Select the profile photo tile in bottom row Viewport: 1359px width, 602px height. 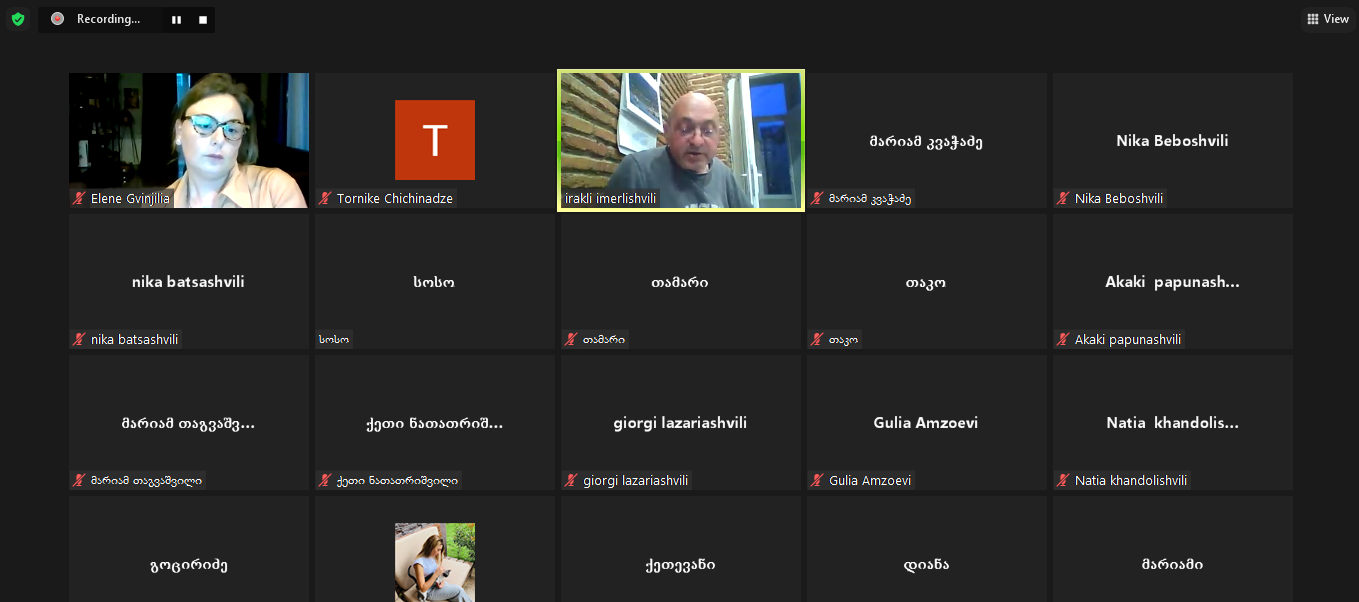click(434, 560)
